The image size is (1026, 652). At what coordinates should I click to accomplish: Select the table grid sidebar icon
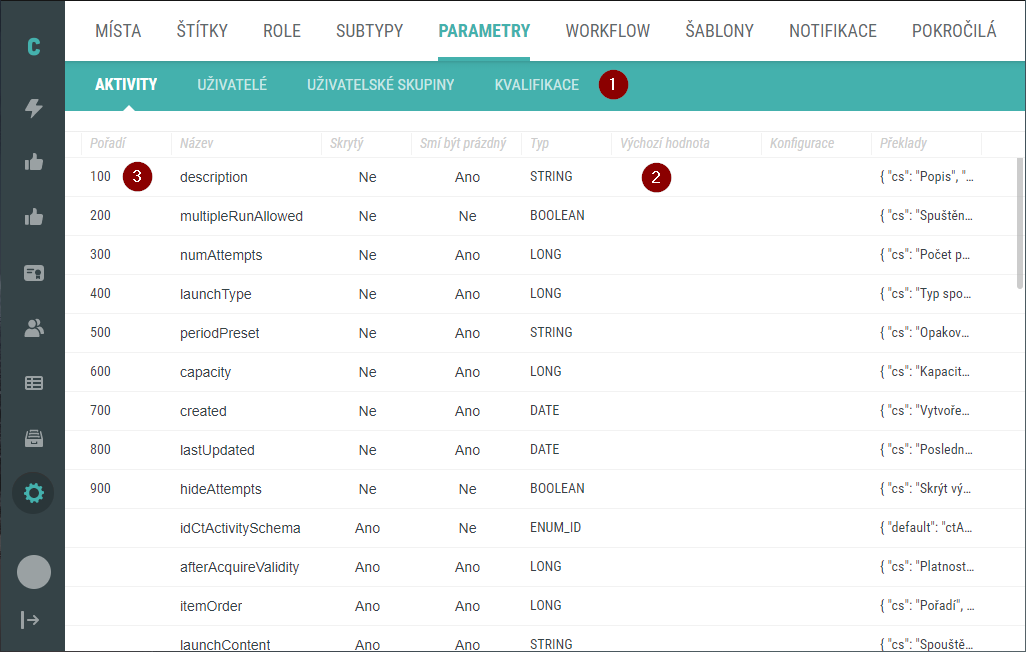pyautogui.click(x=33, y=383)
